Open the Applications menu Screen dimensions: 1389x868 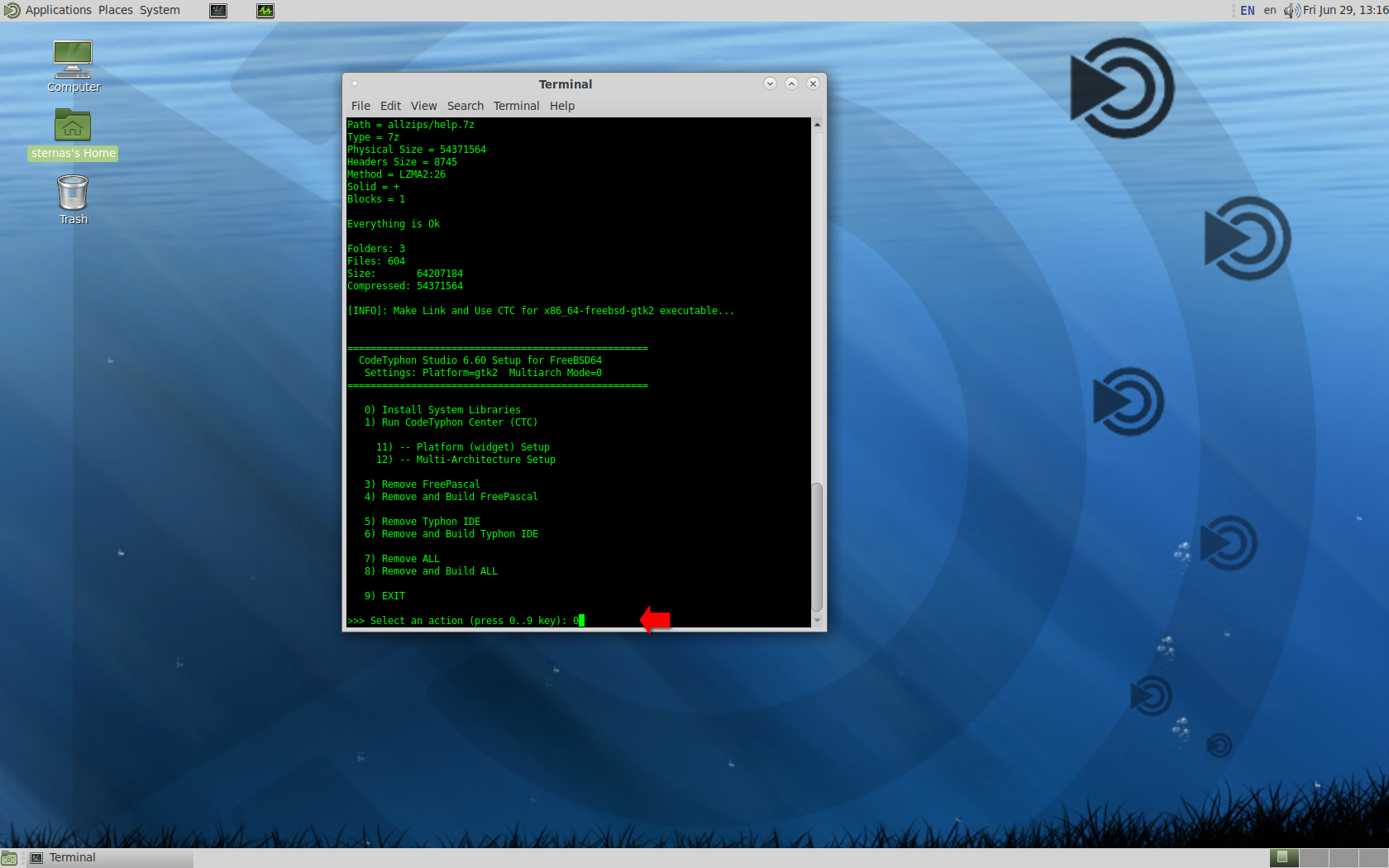(x=58, y=11)
